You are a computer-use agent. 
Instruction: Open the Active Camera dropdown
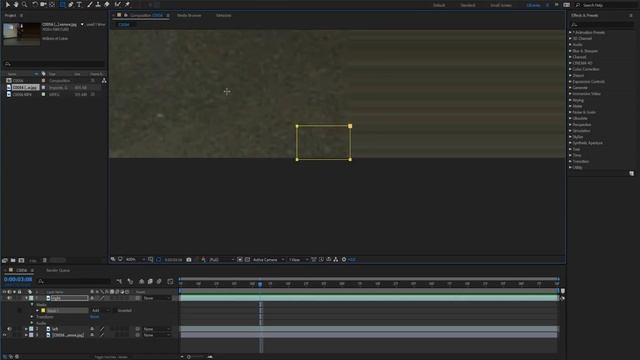click(x=268, y=260)
